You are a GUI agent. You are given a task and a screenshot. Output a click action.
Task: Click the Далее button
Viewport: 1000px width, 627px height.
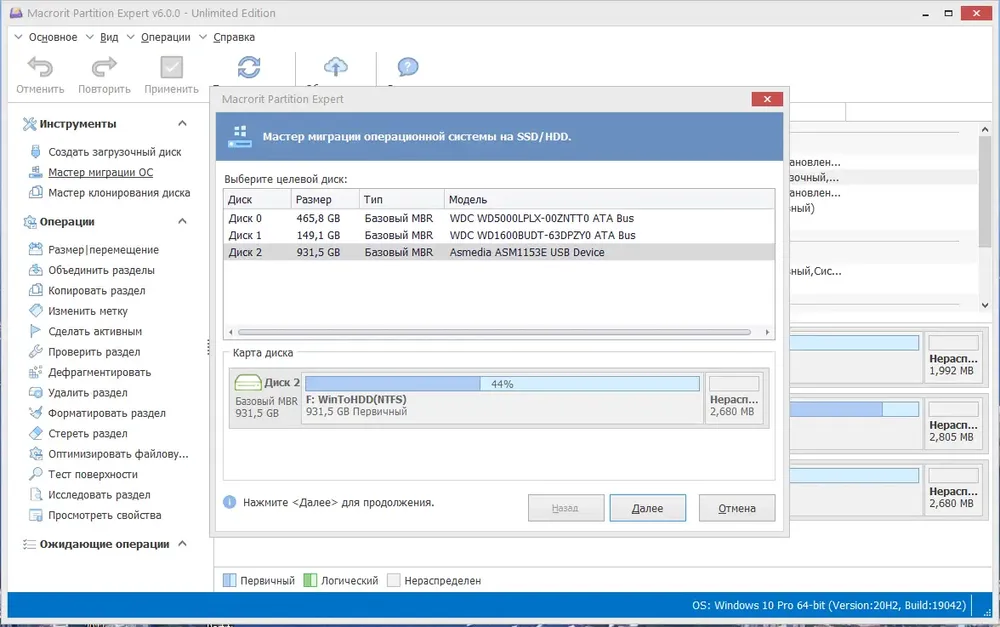pos(647,508)
